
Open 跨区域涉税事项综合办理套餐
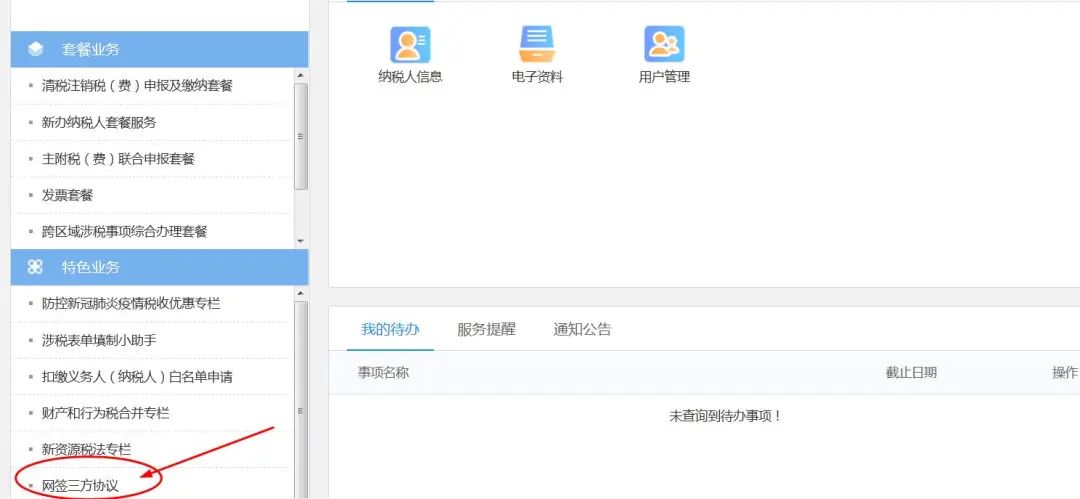125,232
